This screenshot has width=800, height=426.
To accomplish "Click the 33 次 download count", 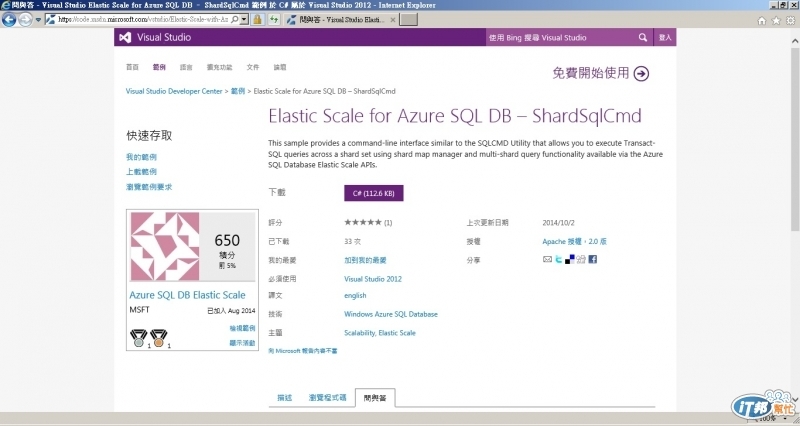I will tap(353, 241).
